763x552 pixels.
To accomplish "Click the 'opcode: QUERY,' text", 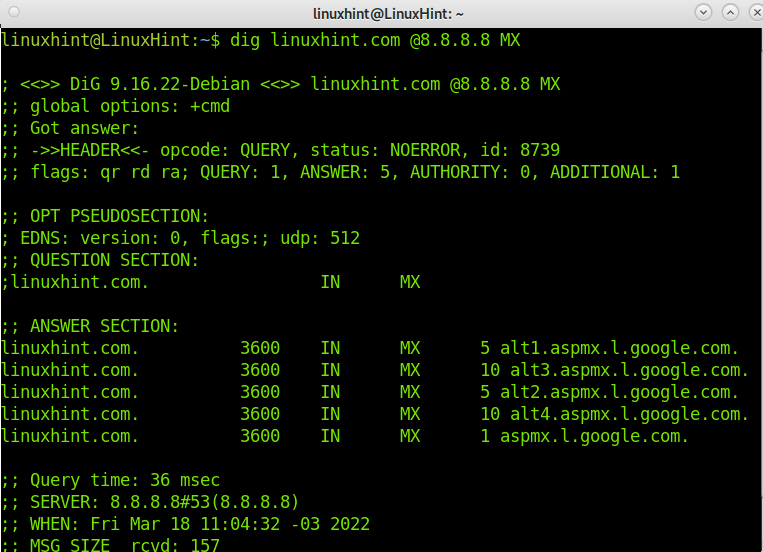I will click(x=230, y=150).
